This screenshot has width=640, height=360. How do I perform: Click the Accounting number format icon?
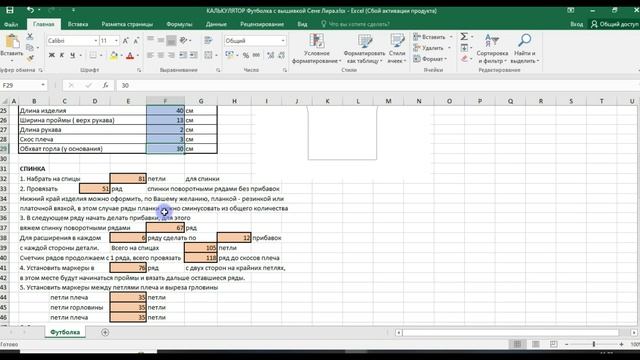pyautogui.click(x=229, y=55)
